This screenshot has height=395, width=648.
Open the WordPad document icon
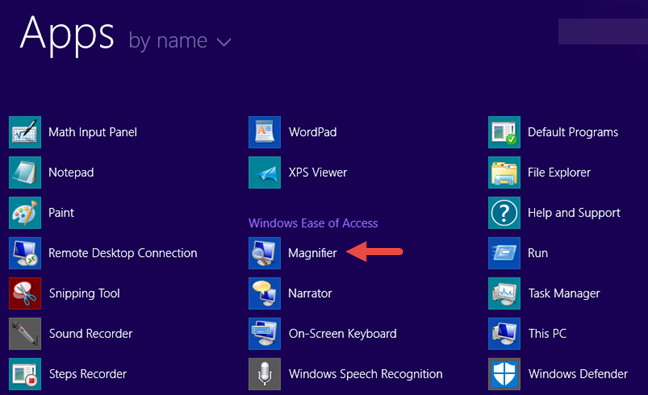coord(264,132)
